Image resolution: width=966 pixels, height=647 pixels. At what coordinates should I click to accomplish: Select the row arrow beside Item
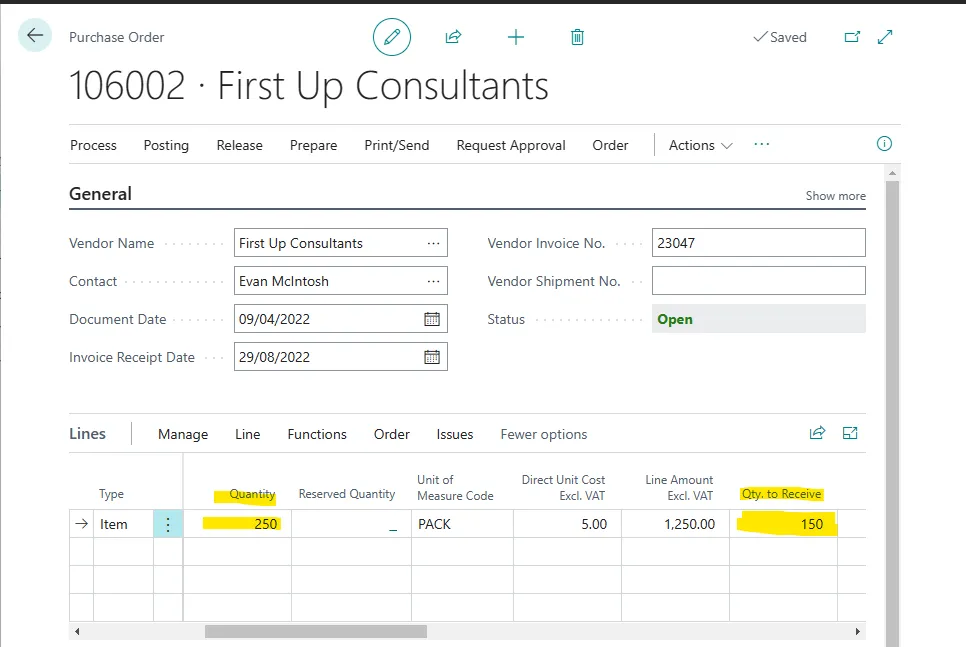point(81,524)
